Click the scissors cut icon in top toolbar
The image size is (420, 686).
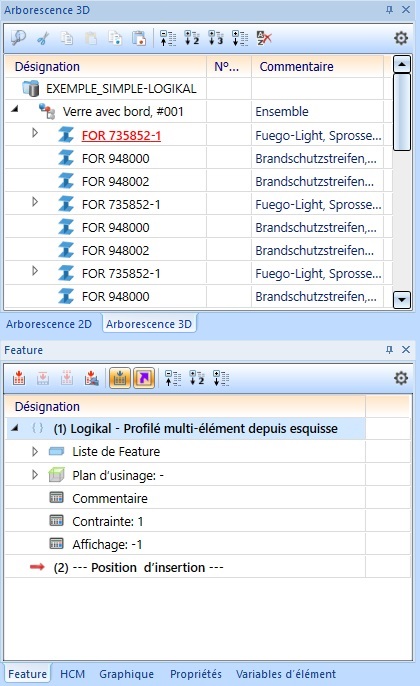[43, 38]
